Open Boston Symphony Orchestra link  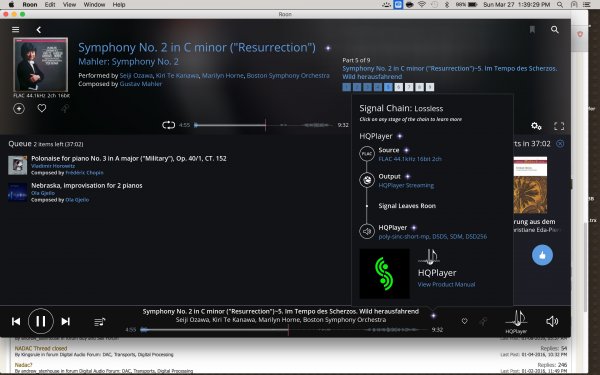point(288,75)
